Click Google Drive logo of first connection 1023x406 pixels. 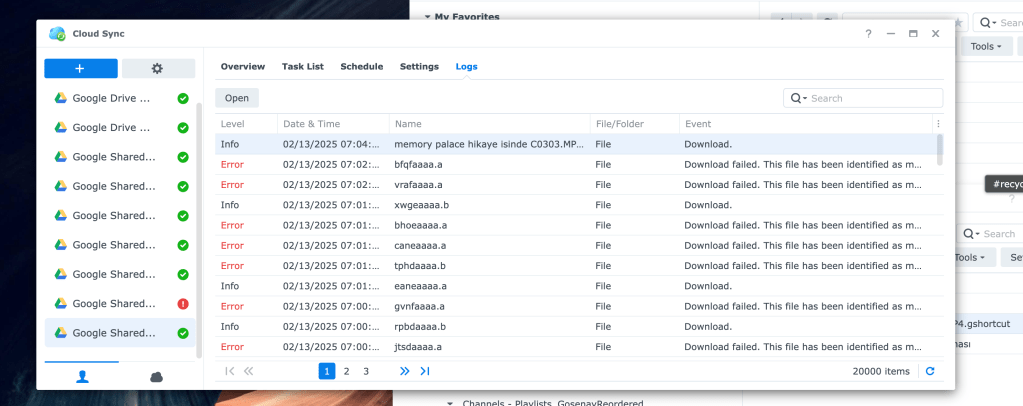coord(61,99)
